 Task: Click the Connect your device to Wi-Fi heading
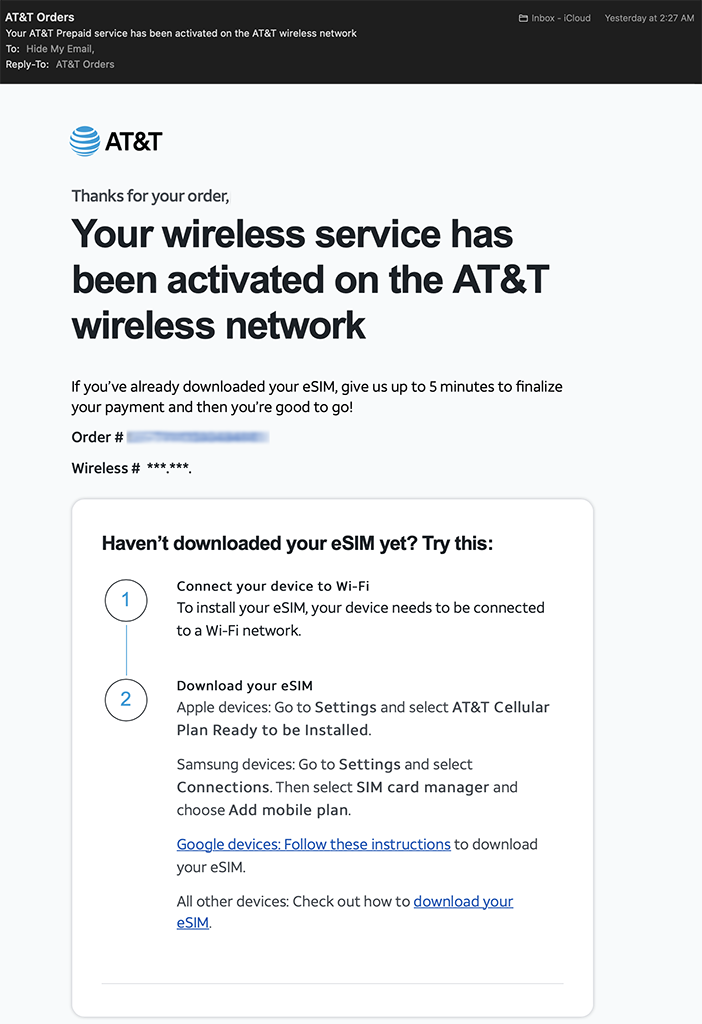(x=273, y=586)
